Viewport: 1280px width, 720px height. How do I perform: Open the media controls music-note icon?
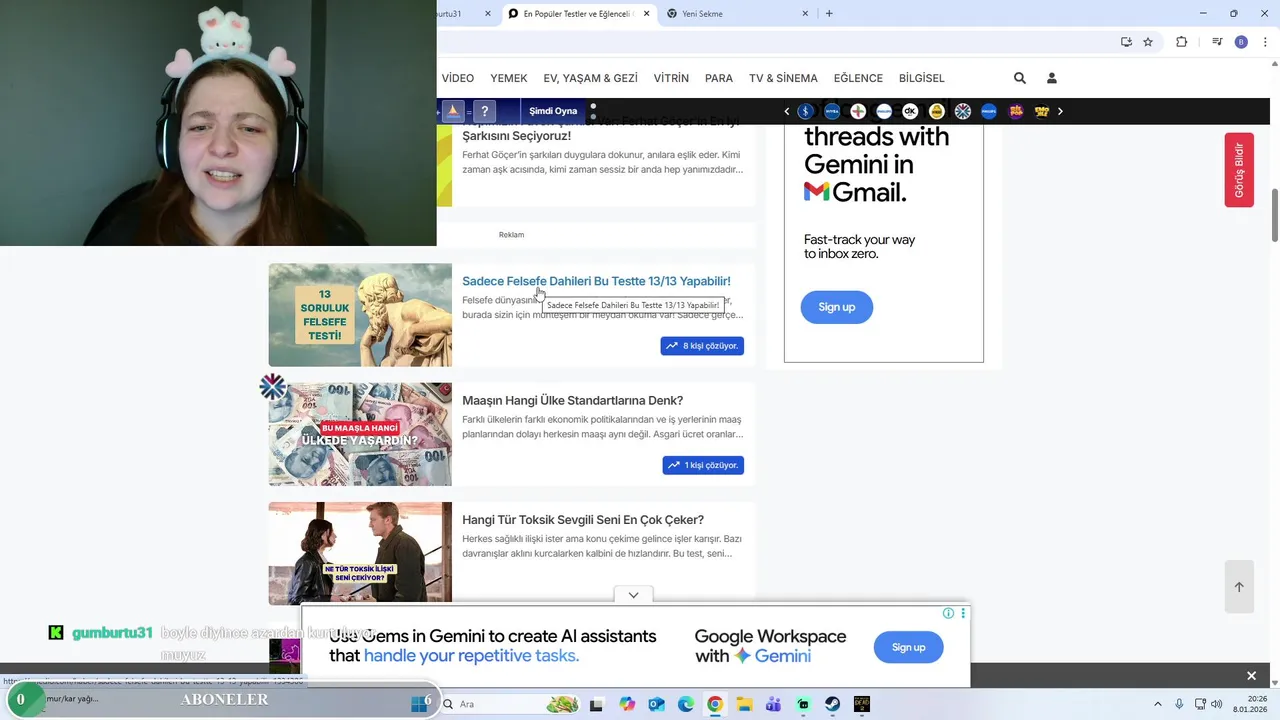(1217, 42)
